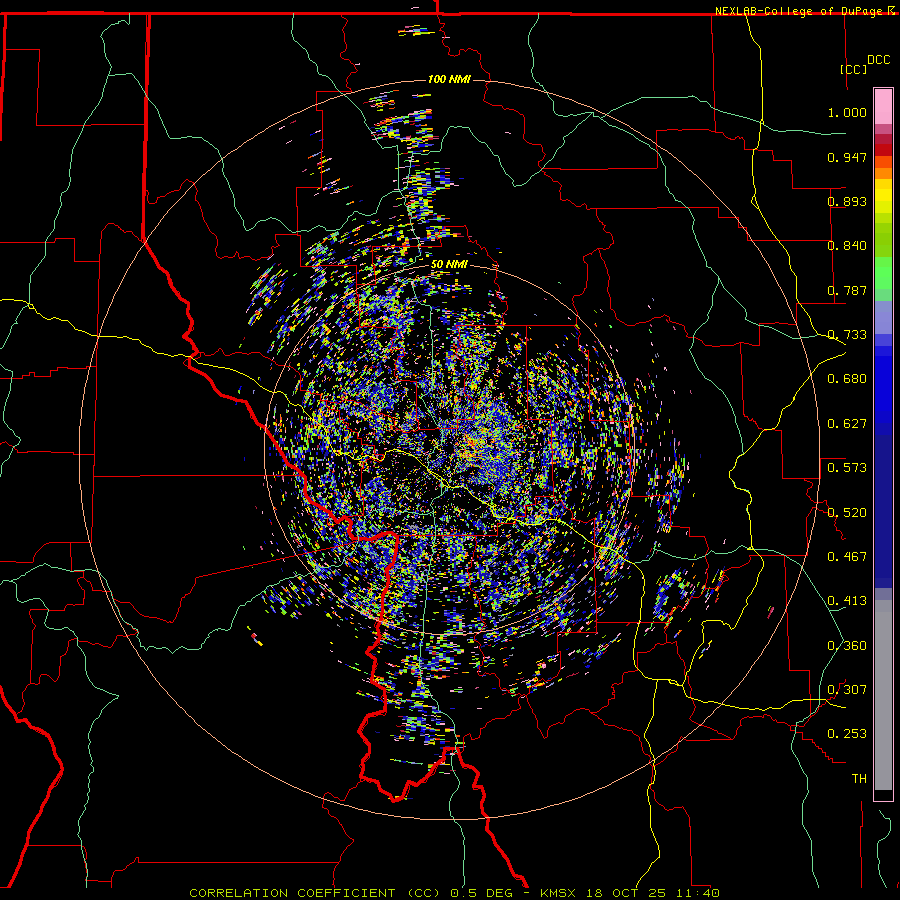This screenshot has width=900, height=900.
Task: Click the DCC label above color scale
Action: click(878, 60)
